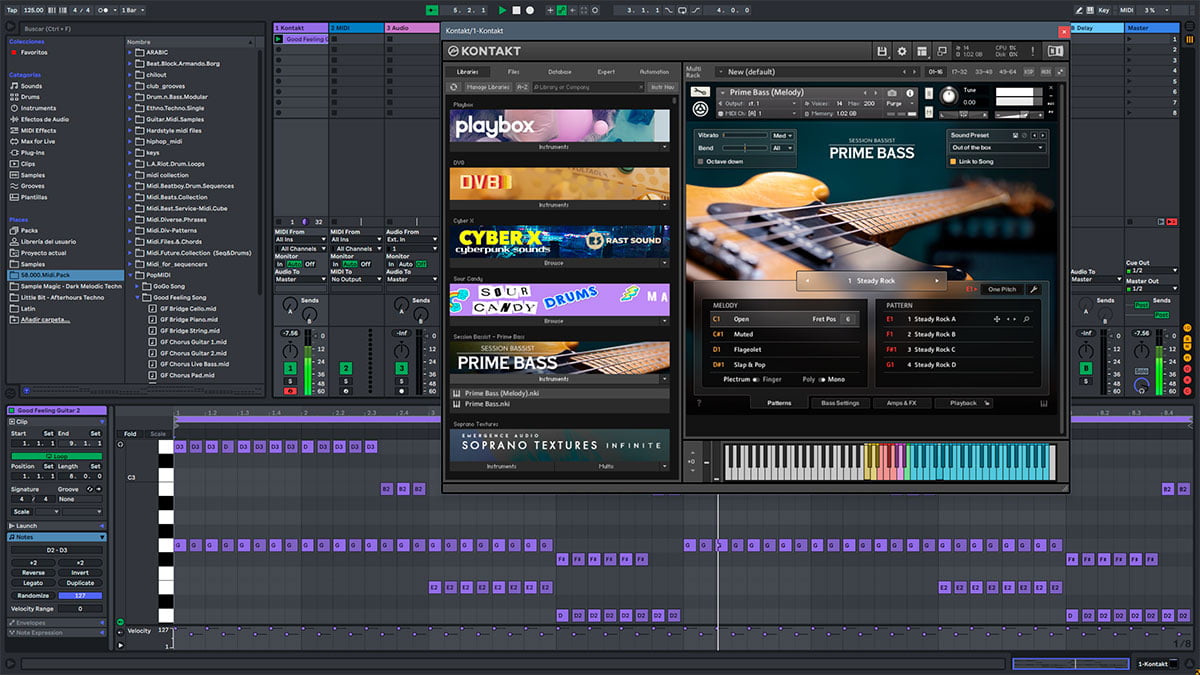Click Kontakt workspace layout icon

coord(920,51)
